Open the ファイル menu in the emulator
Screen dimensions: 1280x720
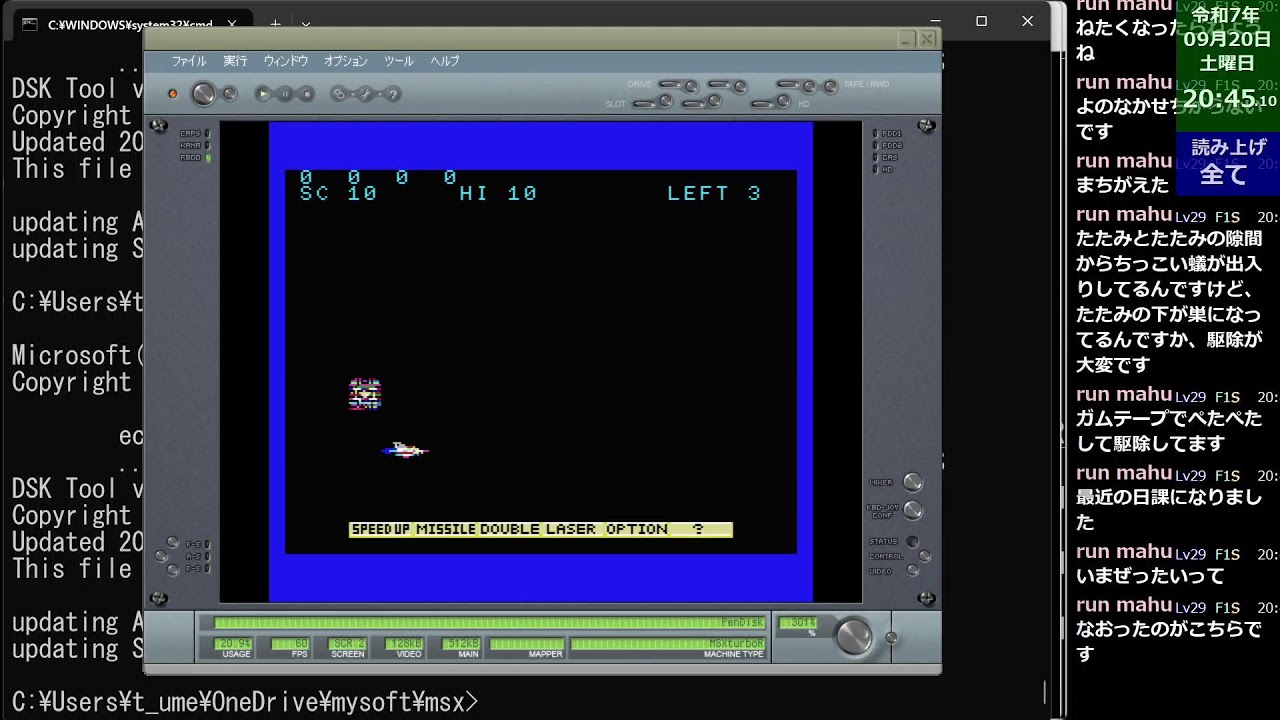pyautogui.click(x=188, y=61)
